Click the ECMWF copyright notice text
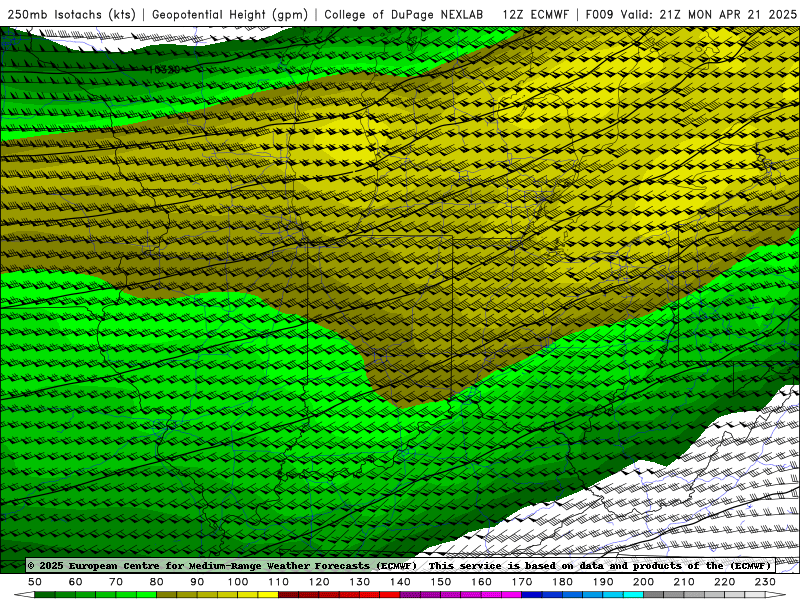 point(222,565)
